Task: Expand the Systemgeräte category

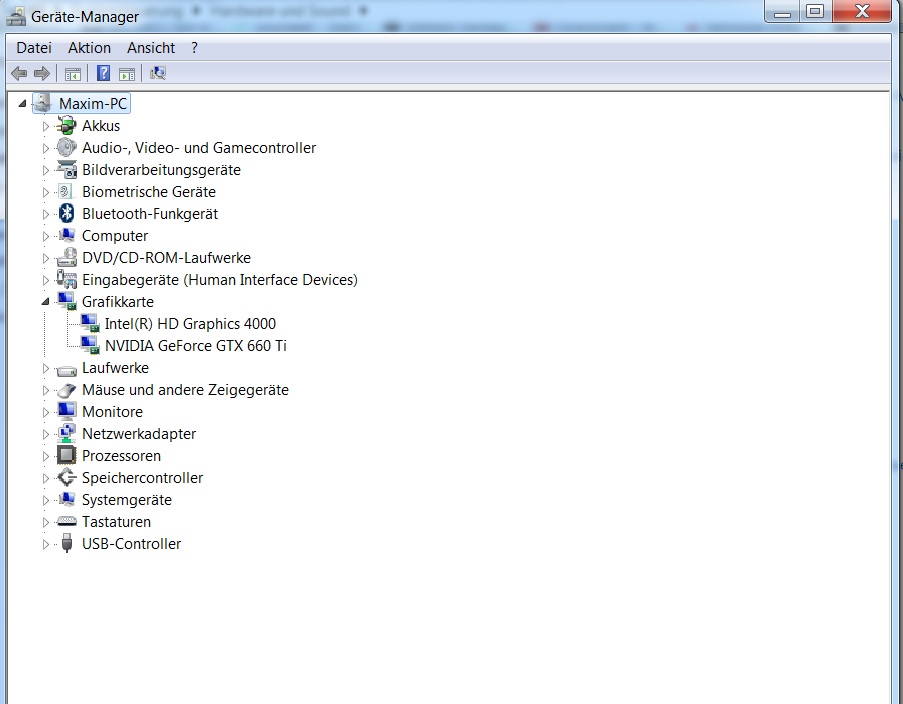Action: click(45, 500)
